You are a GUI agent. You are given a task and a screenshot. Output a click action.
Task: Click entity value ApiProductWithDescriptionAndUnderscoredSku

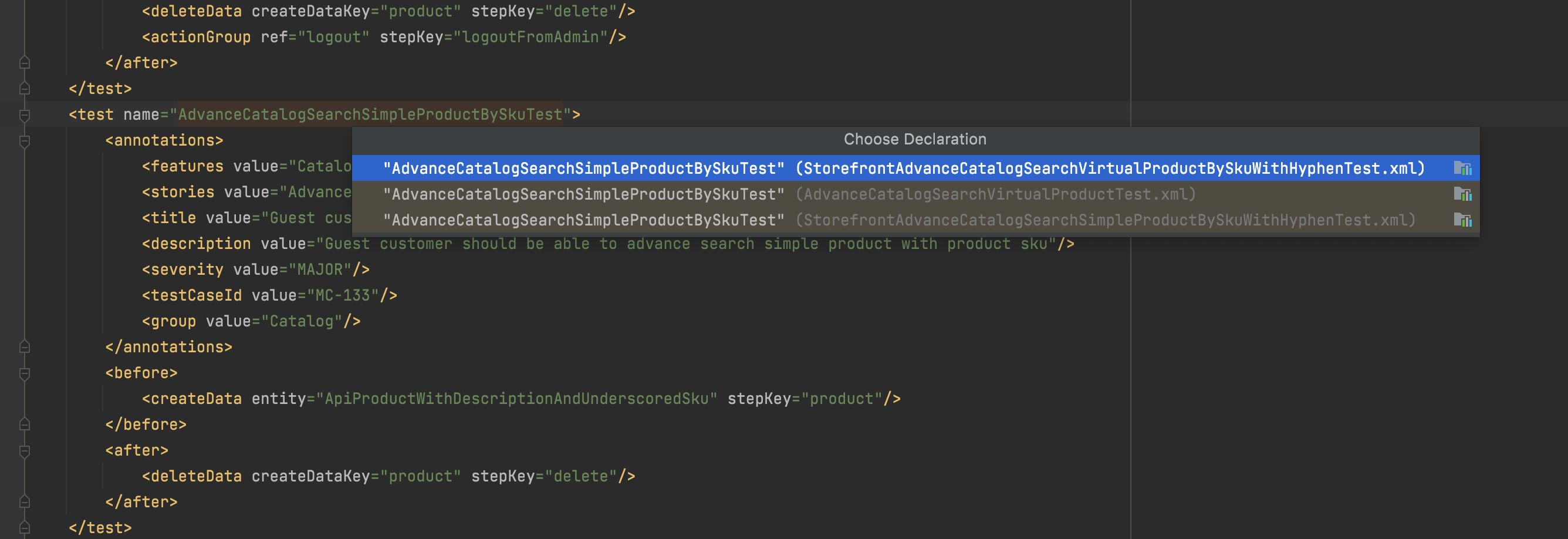(x=517, y=398)
